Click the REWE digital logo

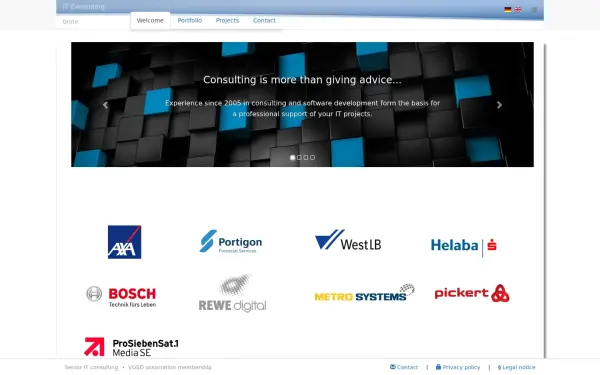(x=233, y=293)
